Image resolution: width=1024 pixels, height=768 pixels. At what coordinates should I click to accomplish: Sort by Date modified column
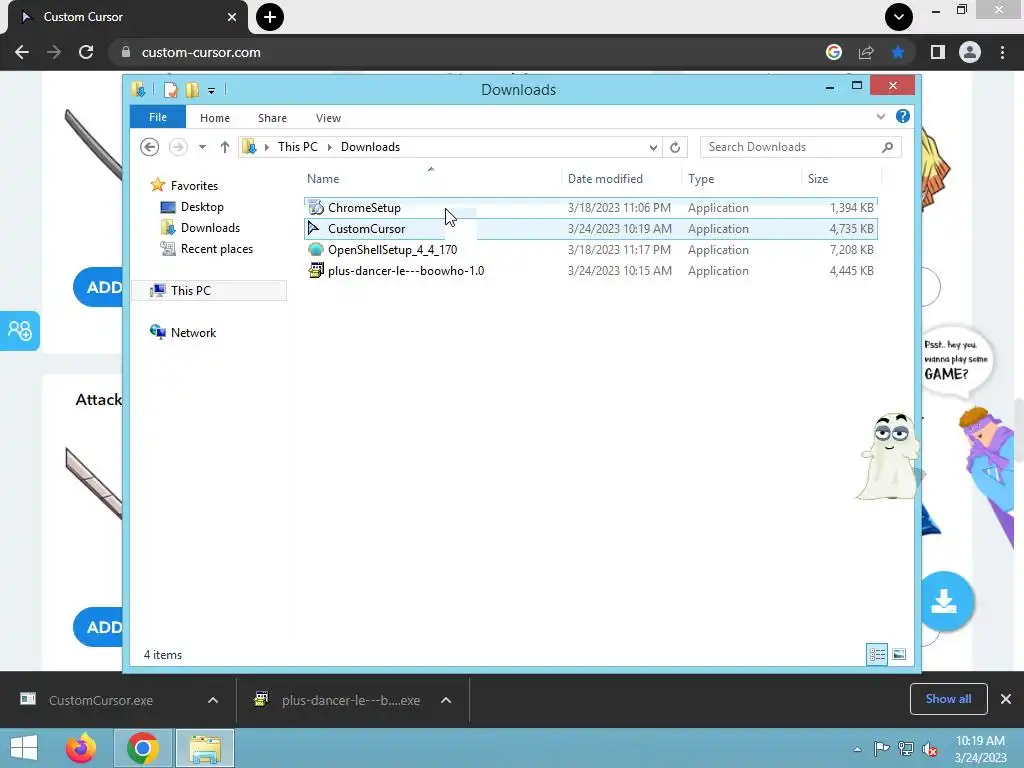[621, 178]
